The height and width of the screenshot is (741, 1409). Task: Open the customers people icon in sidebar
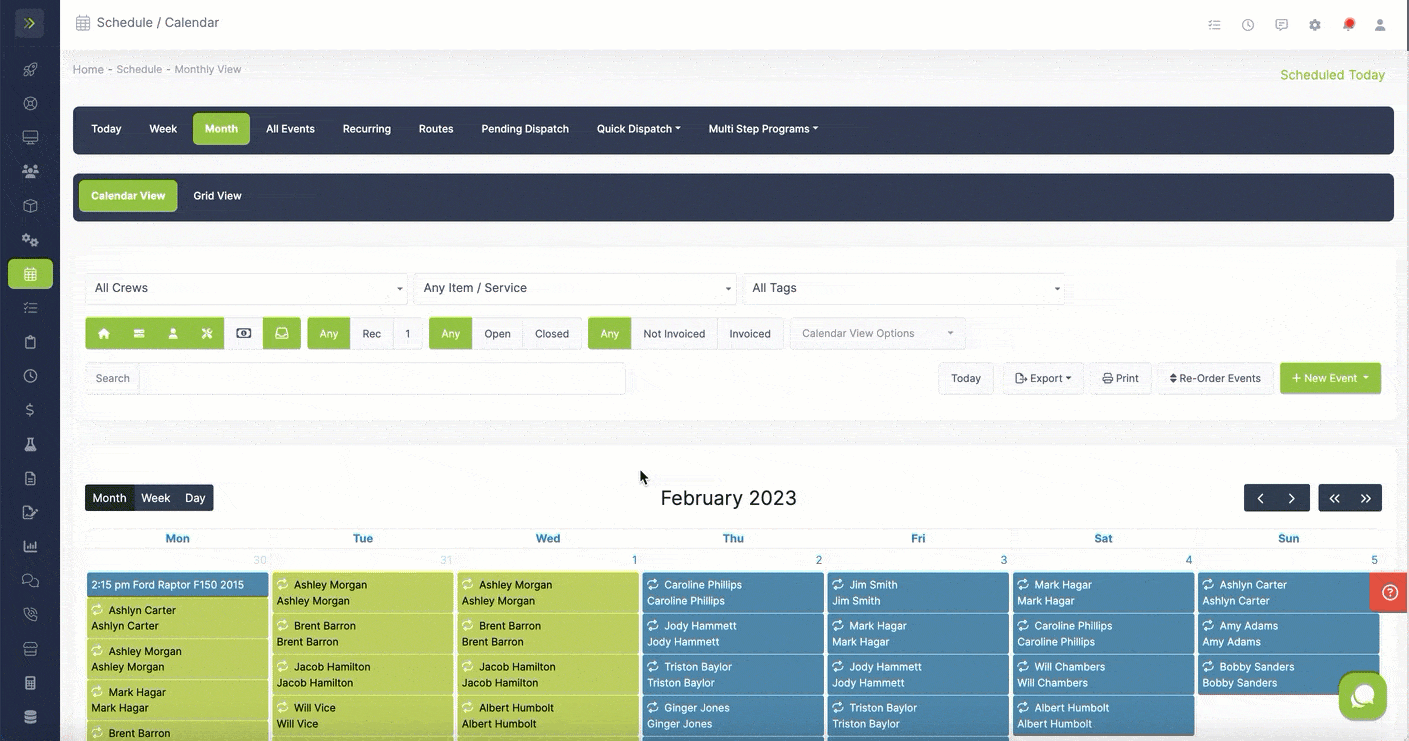click(30, 171)
